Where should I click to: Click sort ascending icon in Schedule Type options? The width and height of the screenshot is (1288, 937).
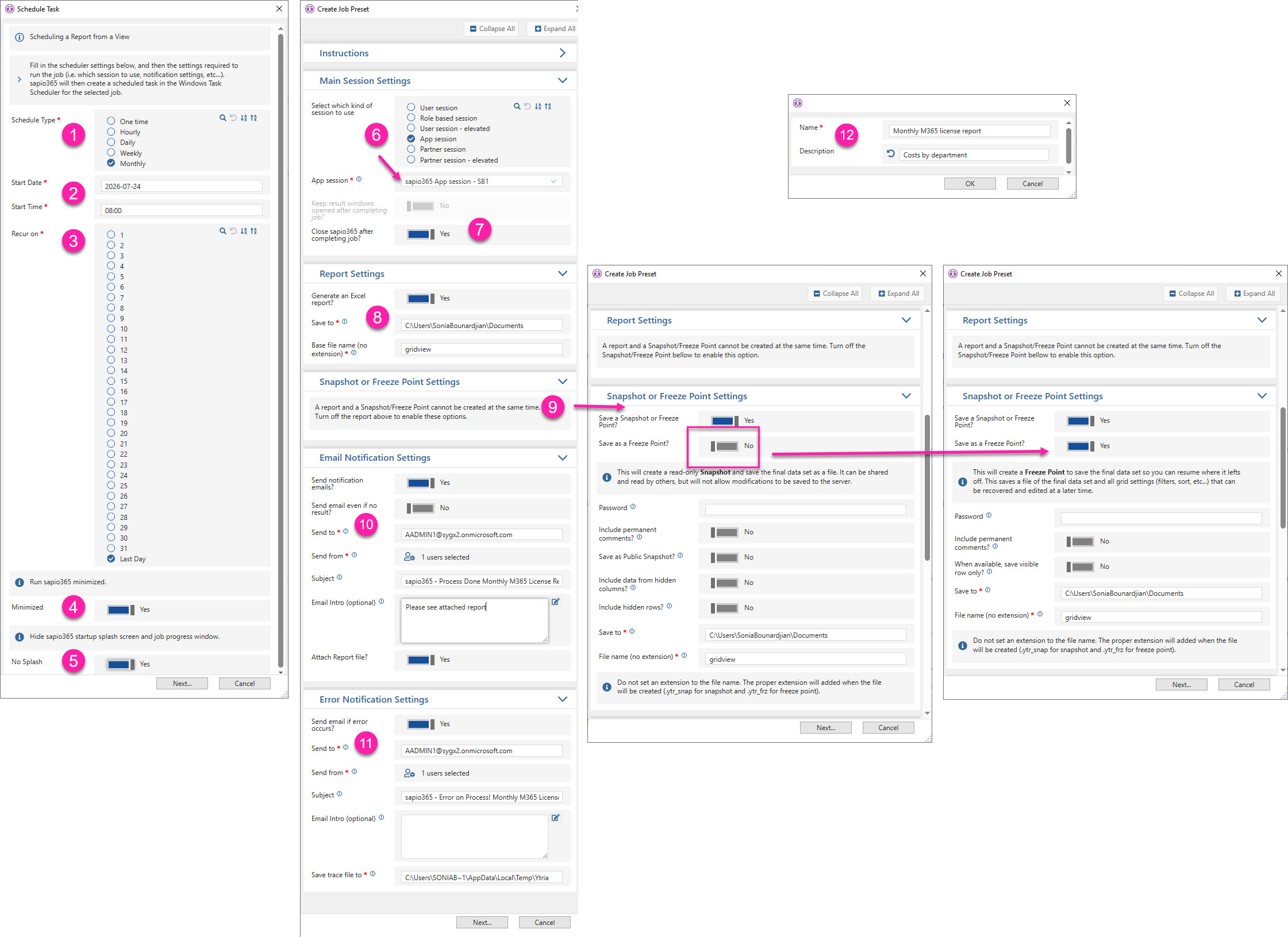[253, 118]
